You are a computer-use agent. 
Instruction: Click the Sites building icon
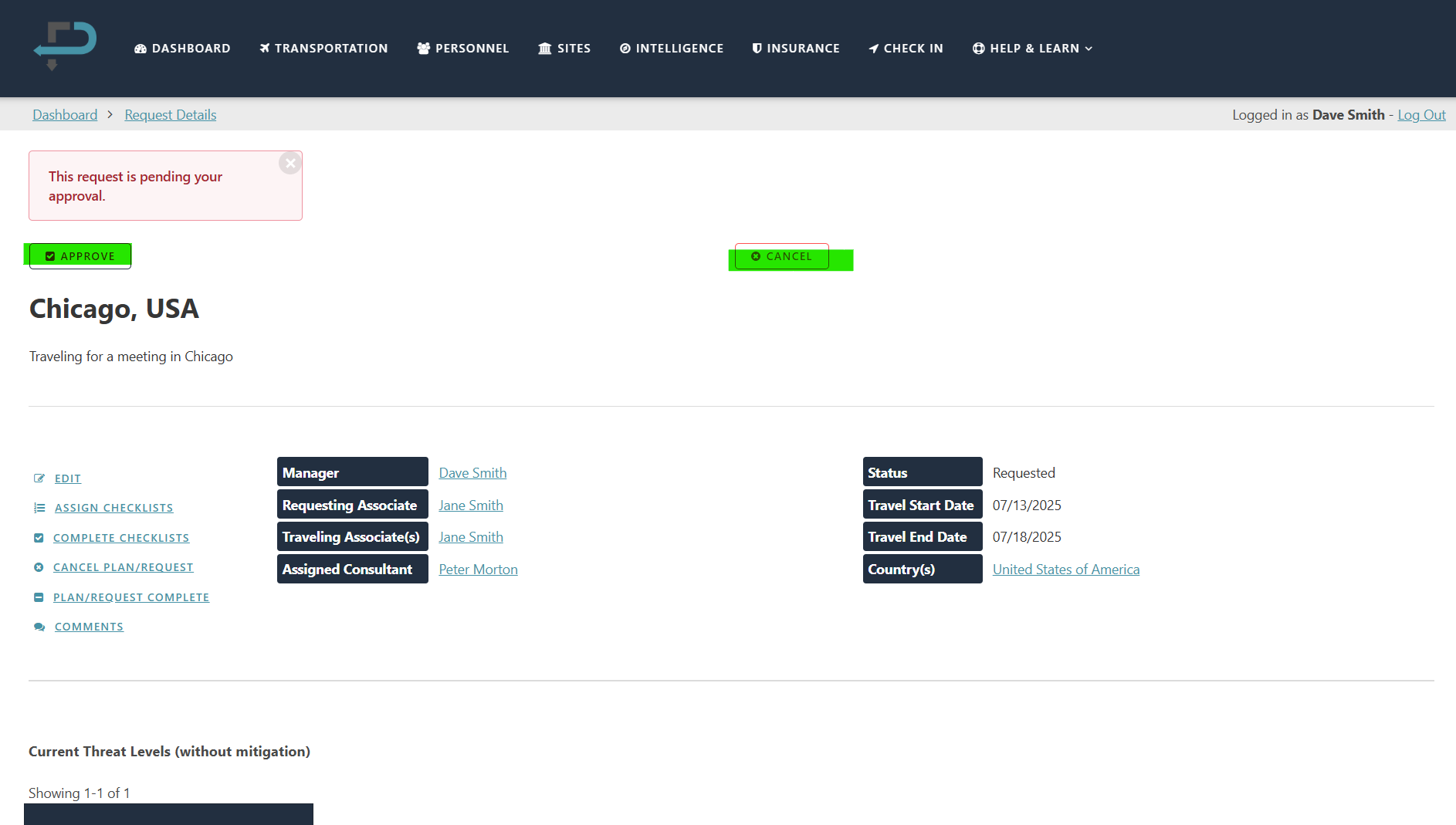[545, 49]
